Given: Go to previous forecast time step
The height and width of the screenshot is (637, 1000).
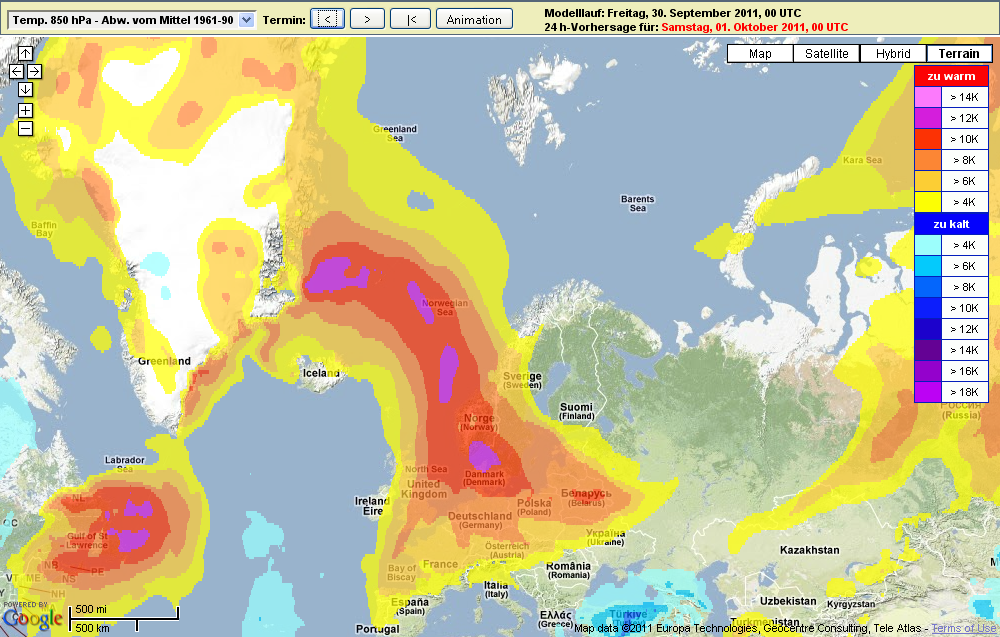Looking at the screenshot, I should pos(327,19).
